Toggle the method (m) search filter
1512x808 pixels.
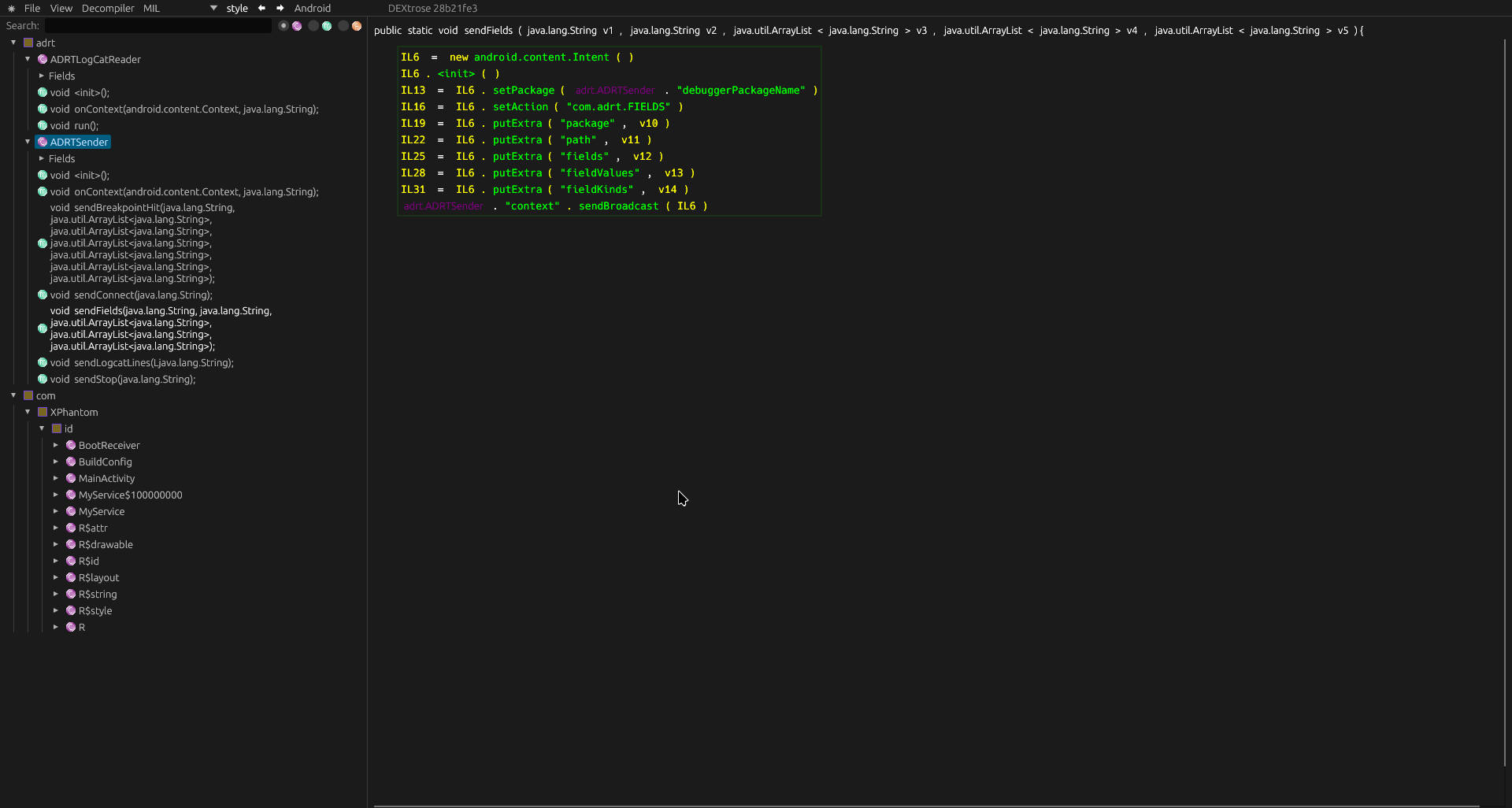click(327, 26)
